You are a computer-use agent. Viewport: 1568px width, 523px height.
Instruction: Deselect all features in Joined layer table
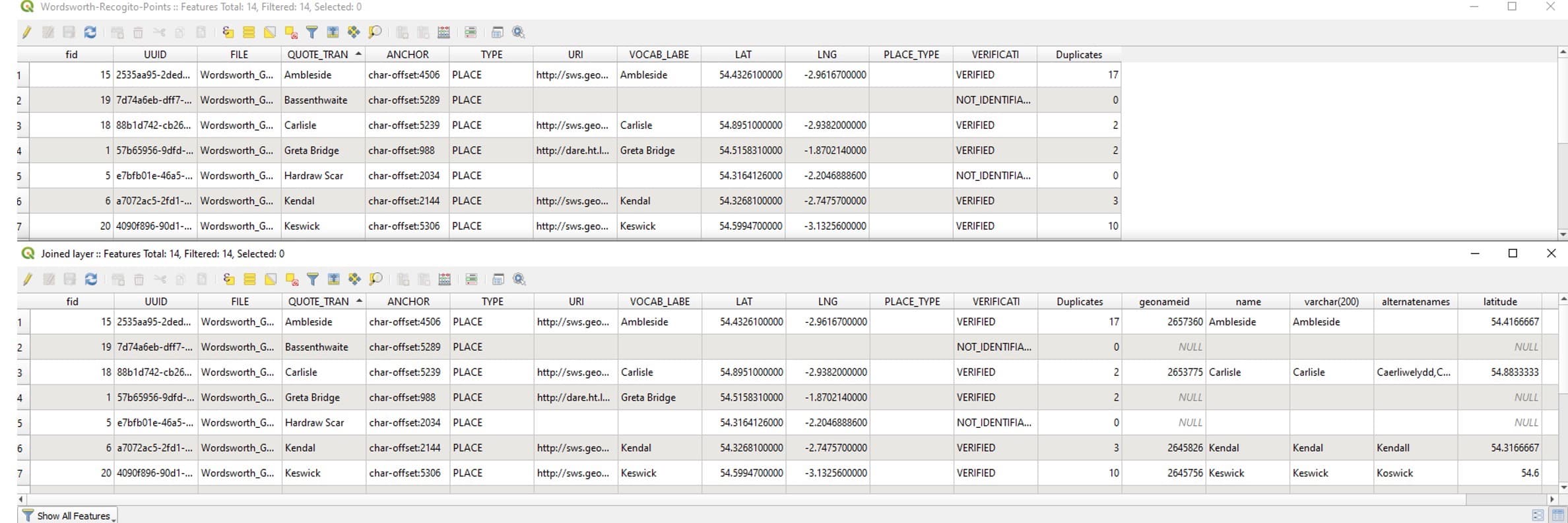(292, 279)
